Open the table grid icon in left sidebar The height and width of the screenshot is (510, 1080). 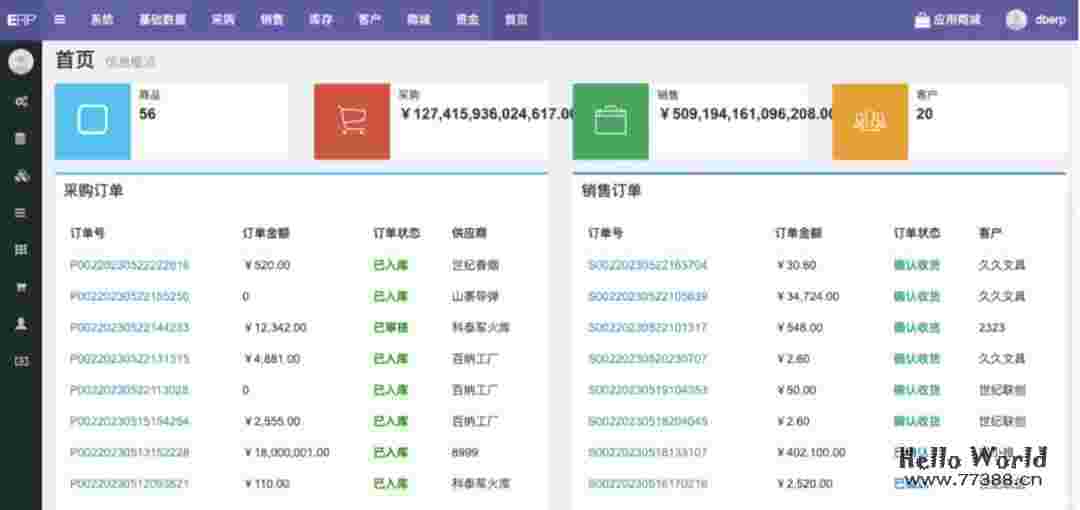21,249
